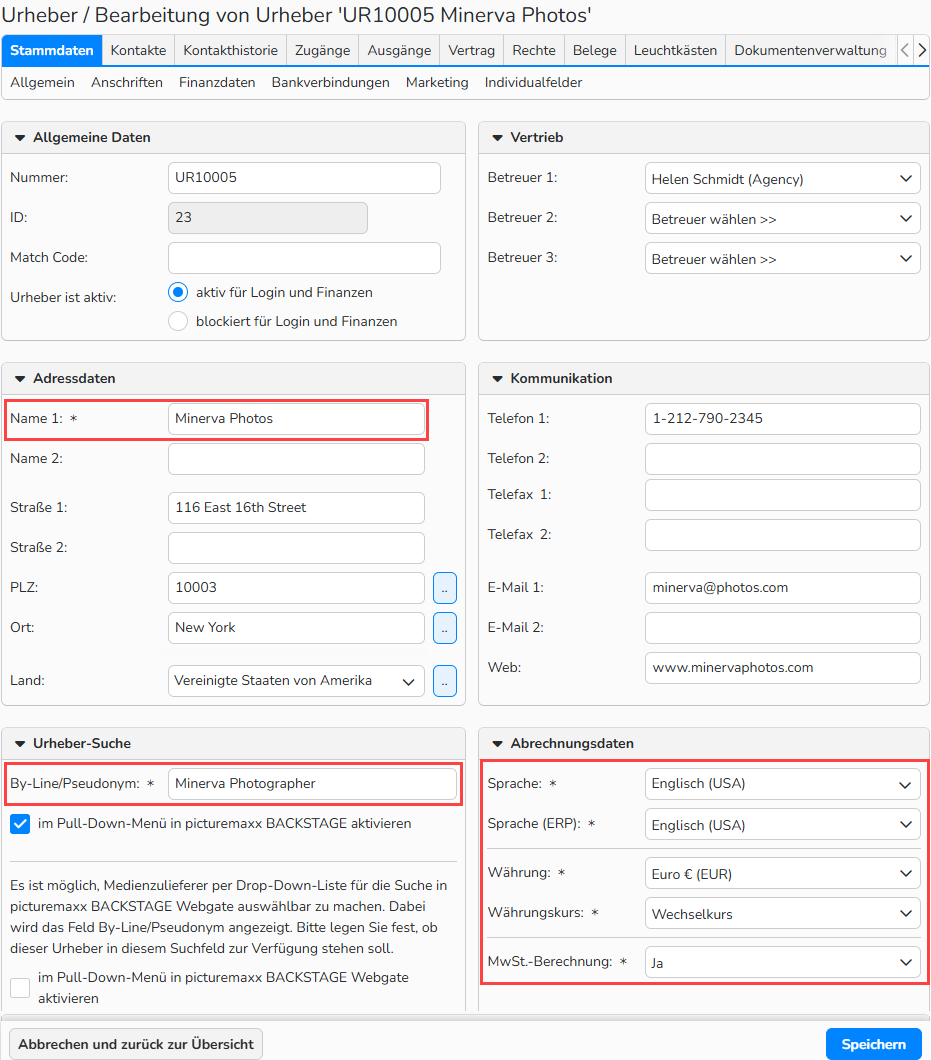Collapse the Abrechnungsdaten section
931x1060 pixels.
coord(498,744)
